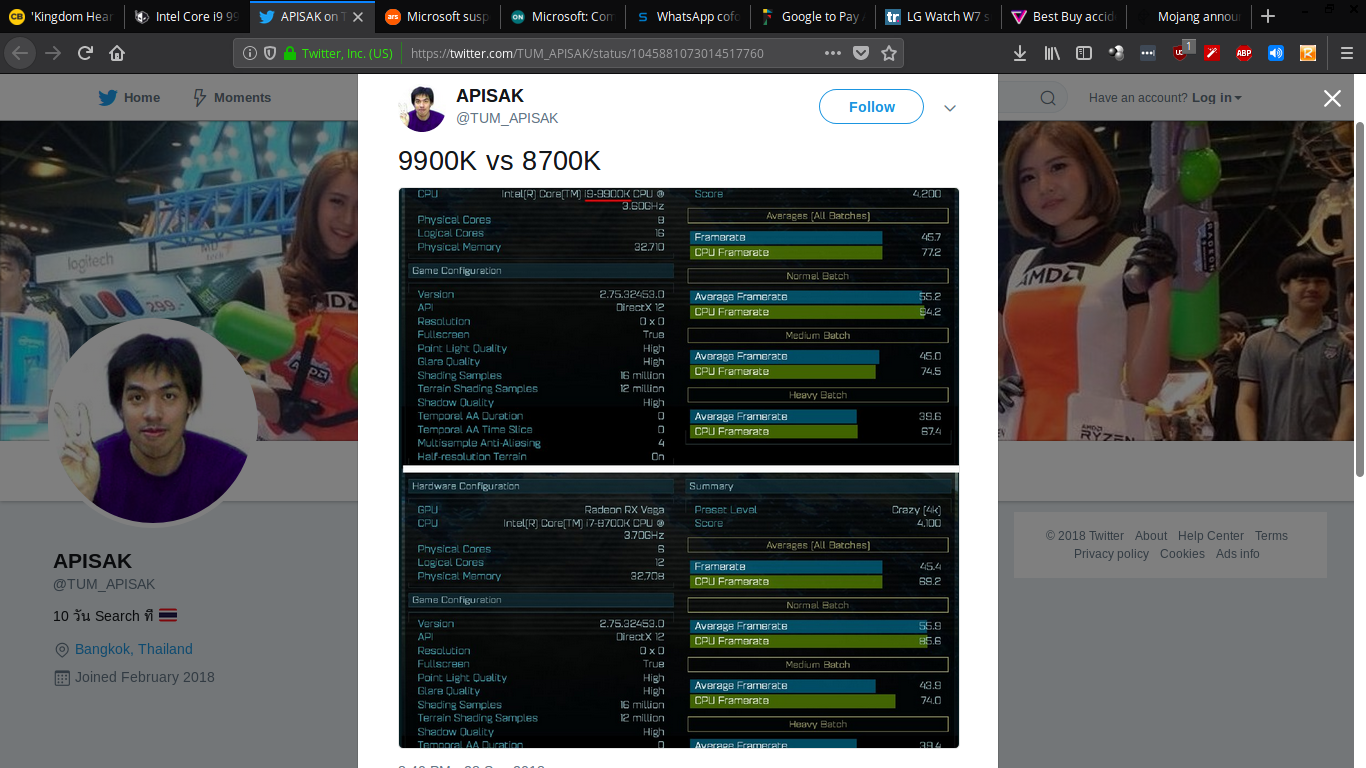Switch to the Mojang announcement tab

point(1187,16)
